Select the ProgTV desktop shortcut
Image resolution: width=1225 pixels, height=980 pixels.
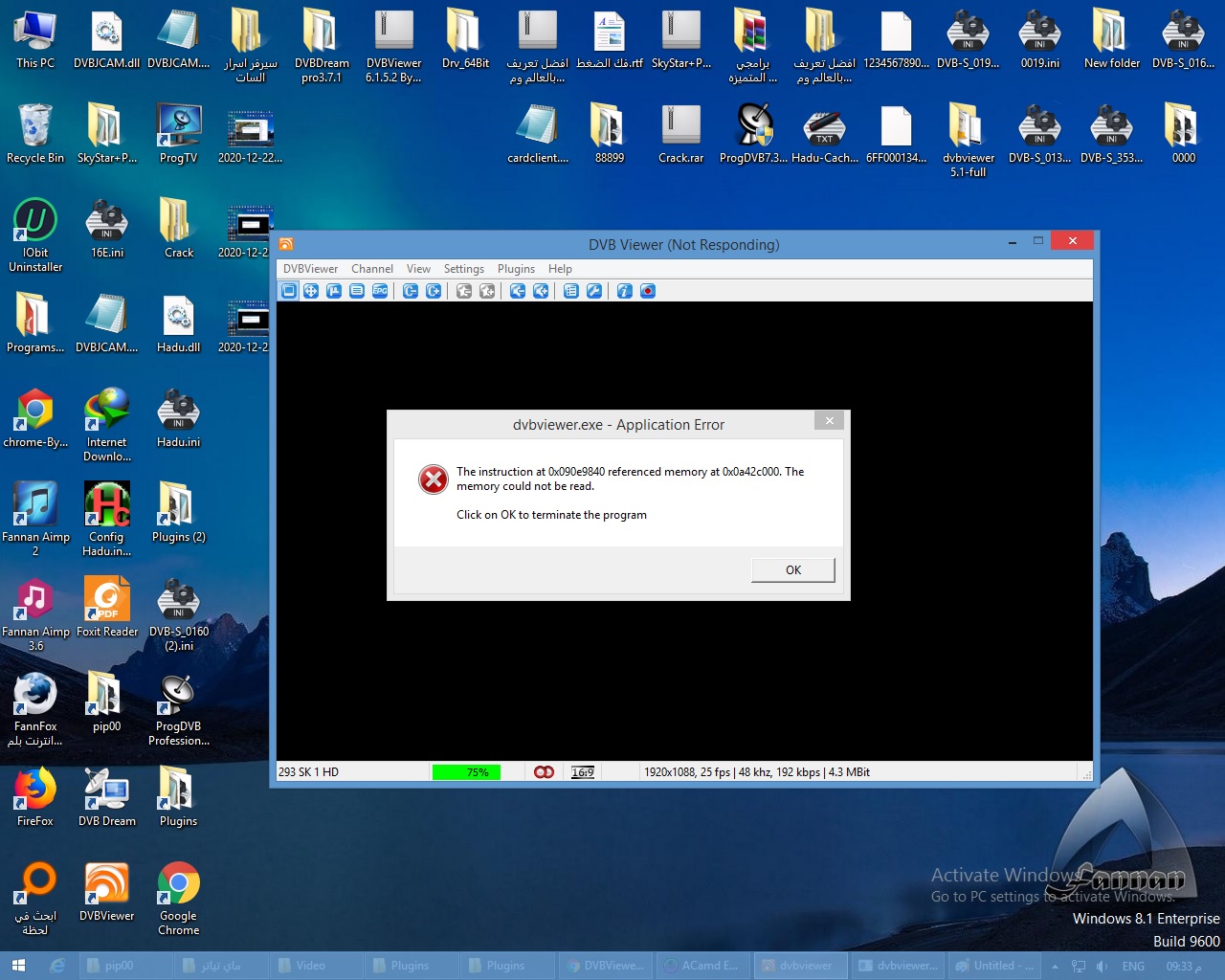point(179,134)
